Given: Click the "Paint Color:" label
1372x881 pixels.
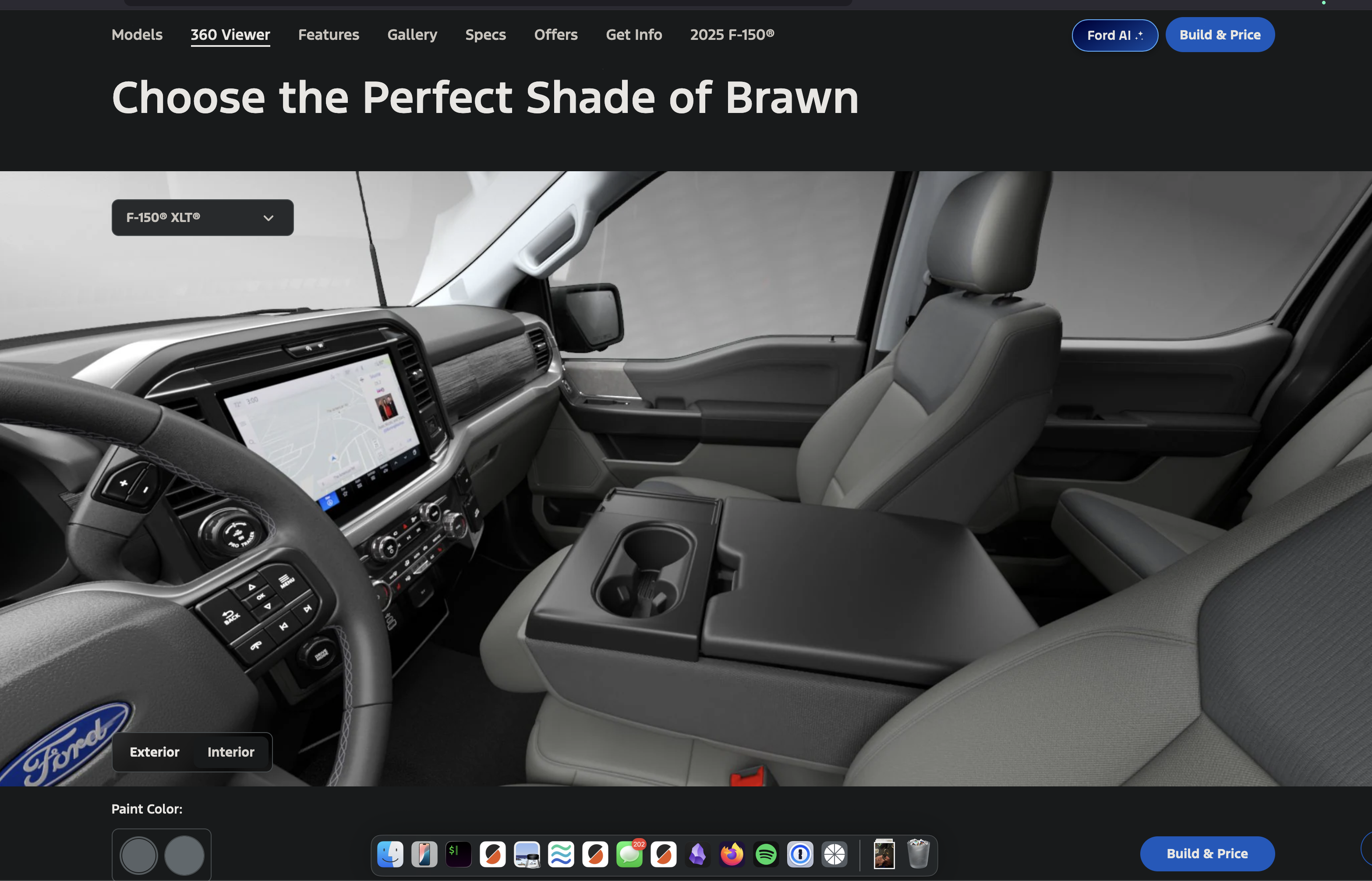Looking at the screenshot, I should tap(147, 809).
